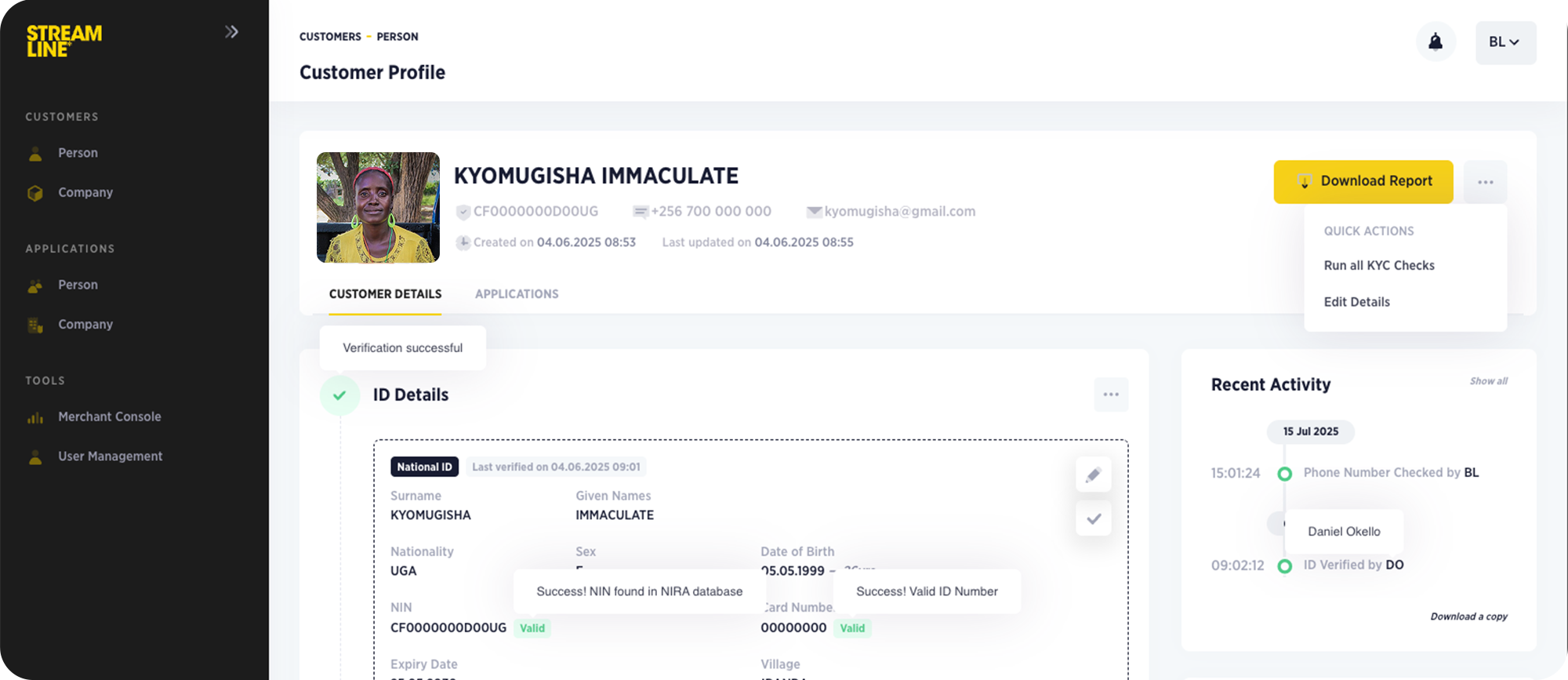Click Download a copy link
This screenshot has width=1568, height=680.
click(x=1468, y=616)
